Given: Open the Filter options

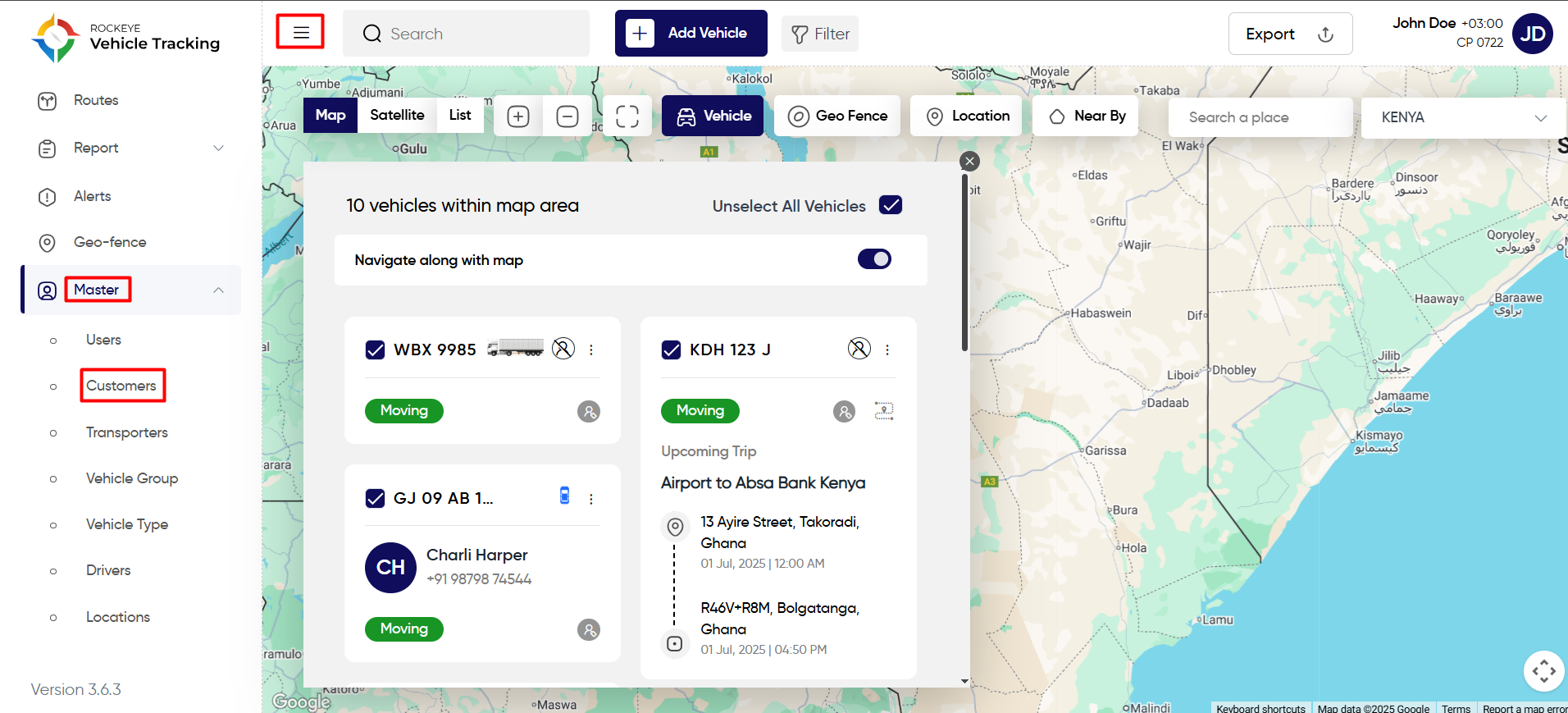Looking at the screenshot, I should click(x=820, y=34).
